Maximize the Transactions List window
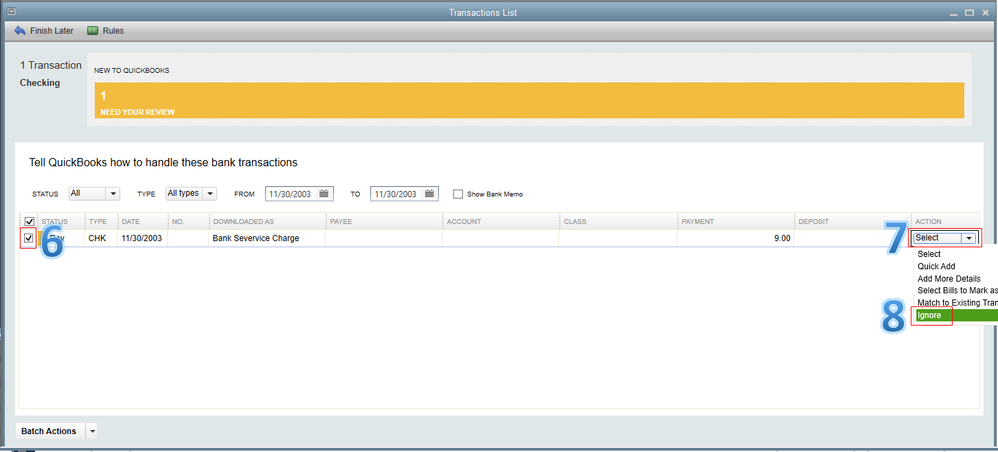The width and height of the screenshot is (998, 452). (x=969, y=12)
